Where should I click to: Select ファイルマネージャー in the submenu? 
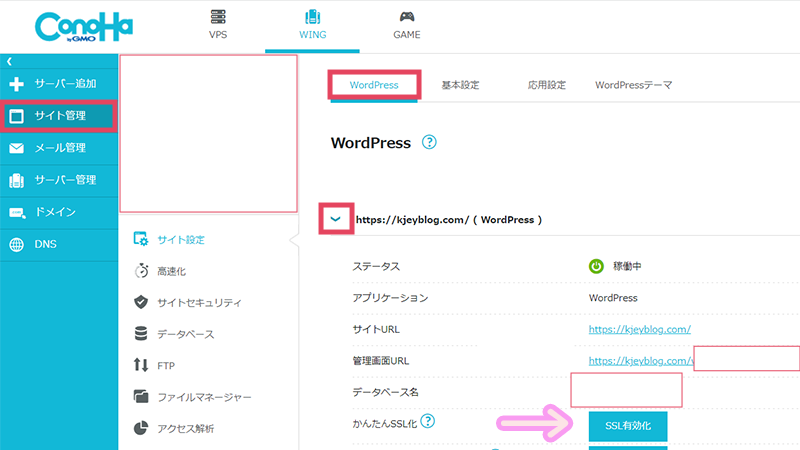[204, 397]
